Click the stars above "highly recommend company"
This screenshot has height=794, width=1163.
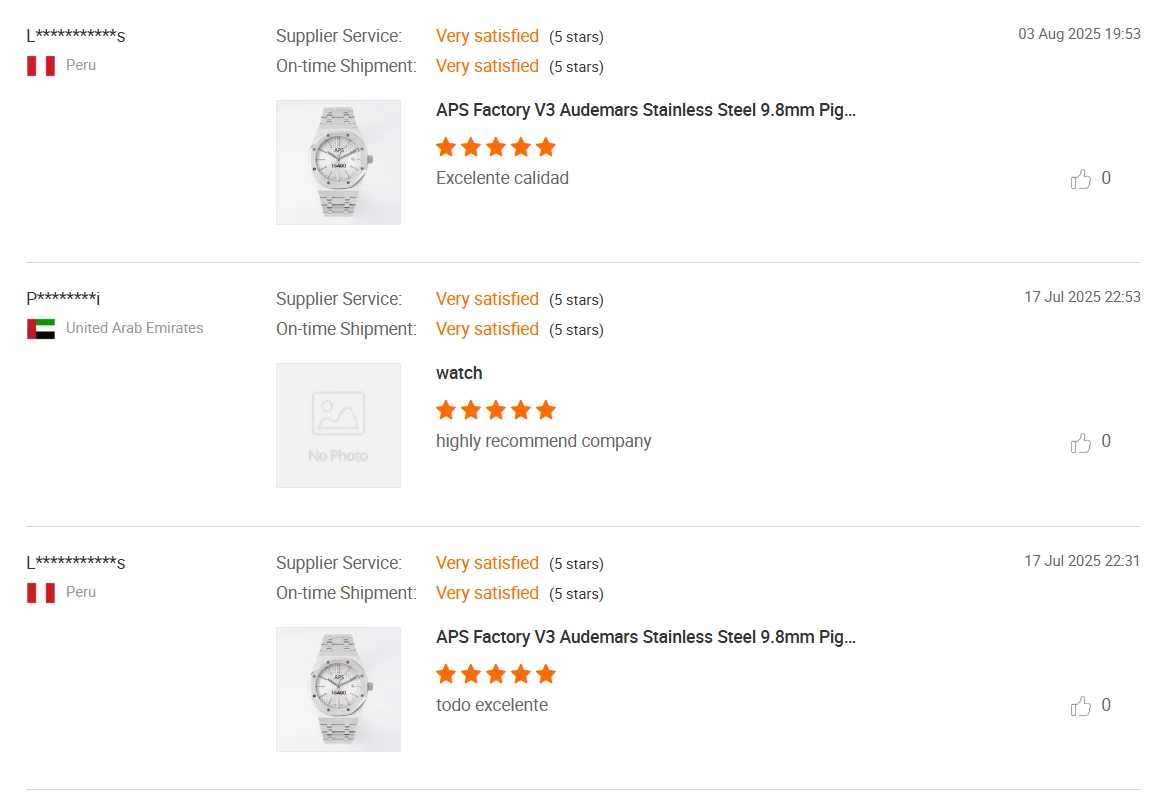[496, 410]
